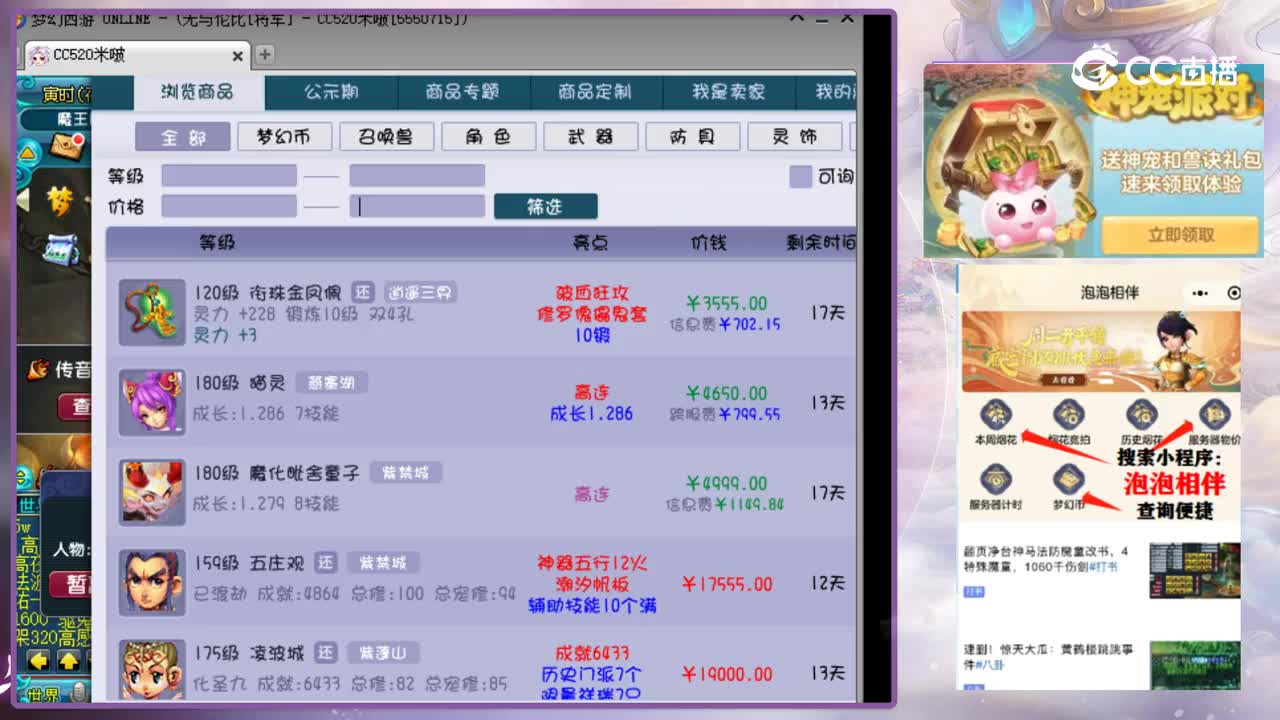This screenshot has height=720, width=1280.
Task: Open the 神马法防魔童 article thumbnail
Action: tap(1195, 571)
